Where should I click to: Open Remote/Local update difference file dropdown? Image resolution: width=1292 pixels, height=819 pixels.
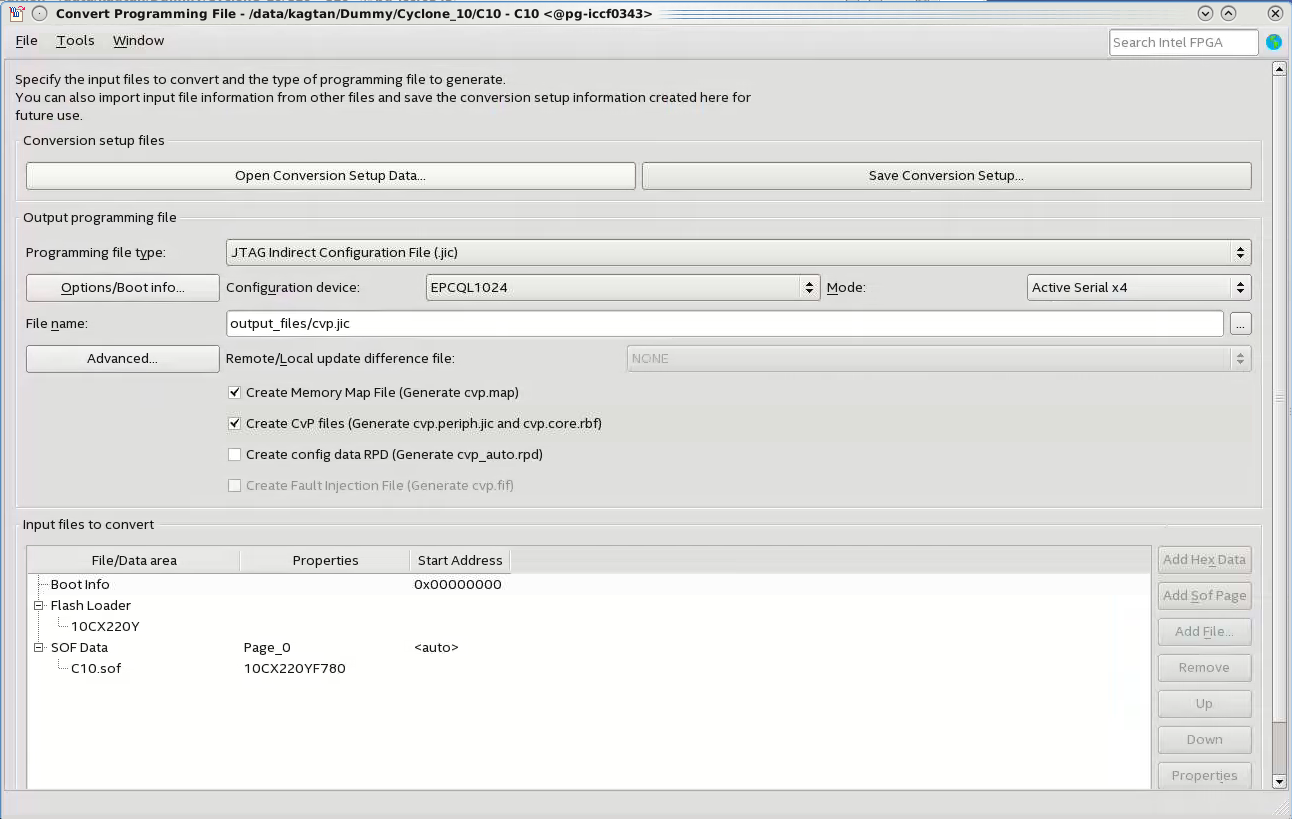click(939, 358)
